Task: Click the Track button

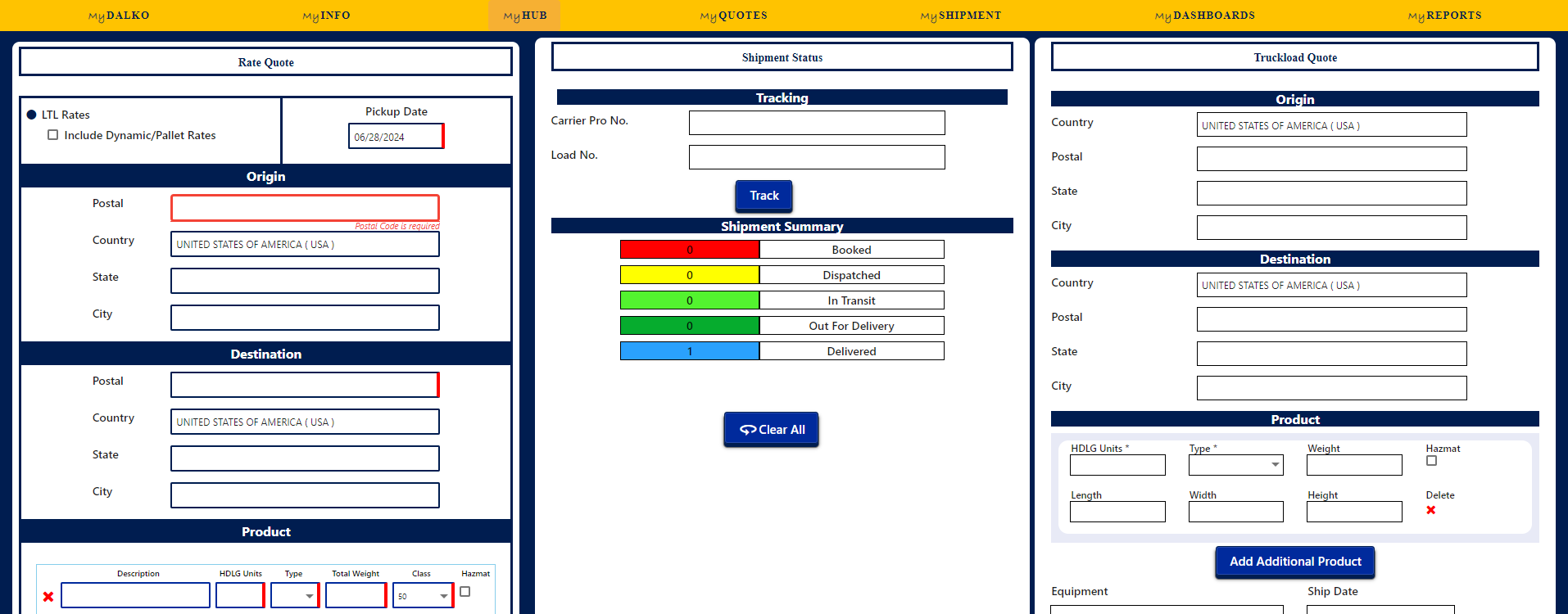Action: pyautogui.click(x=764, y=196)
